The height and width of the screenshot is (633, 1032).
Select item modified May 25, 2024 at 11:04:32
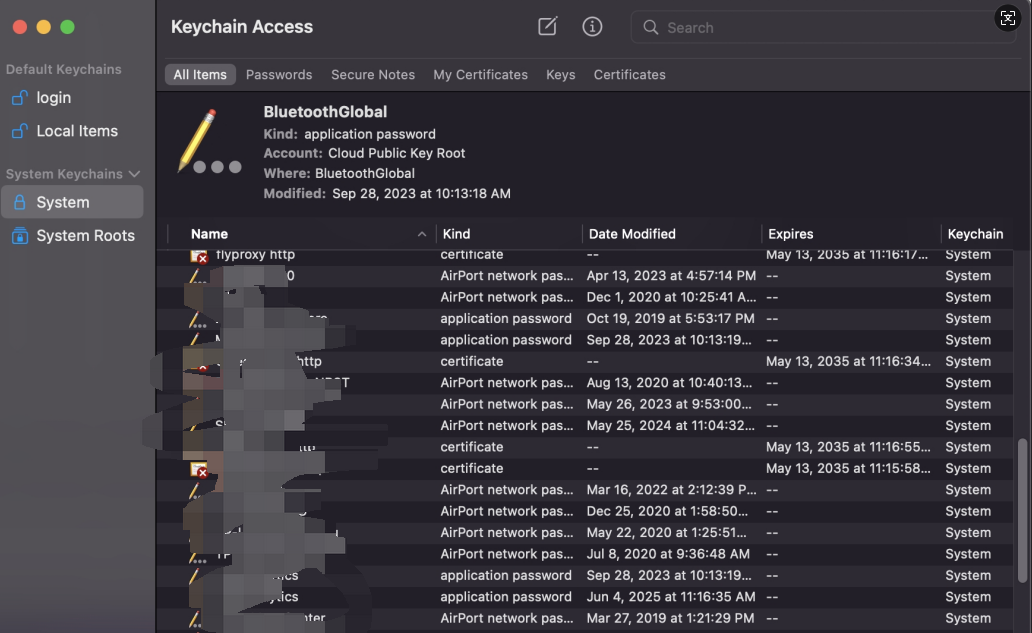pos(671,426)
